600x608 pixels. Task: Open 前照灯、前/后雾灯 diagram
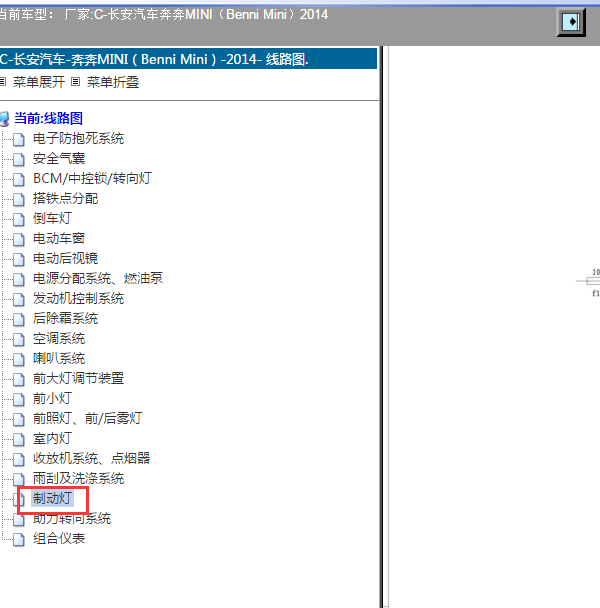pyautogui.click(x=88, y=418)
